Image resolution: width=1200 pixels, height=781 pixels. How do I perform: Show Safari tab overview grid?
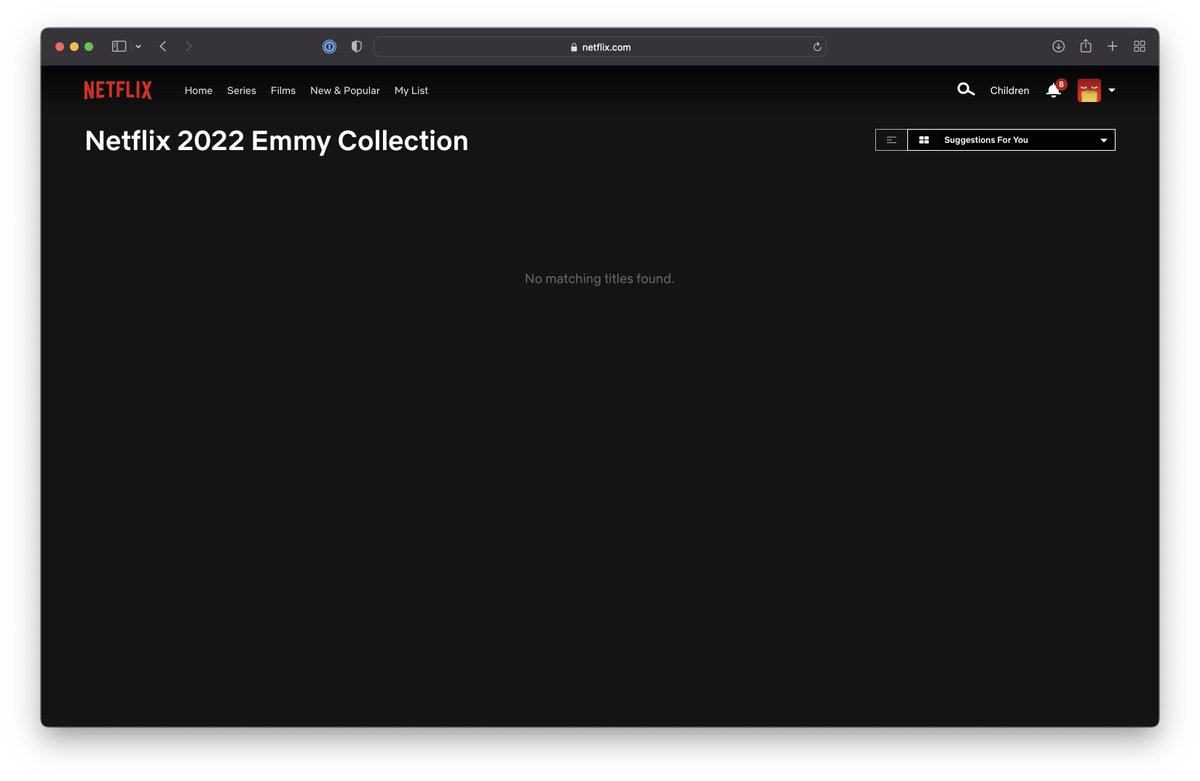1139,46
